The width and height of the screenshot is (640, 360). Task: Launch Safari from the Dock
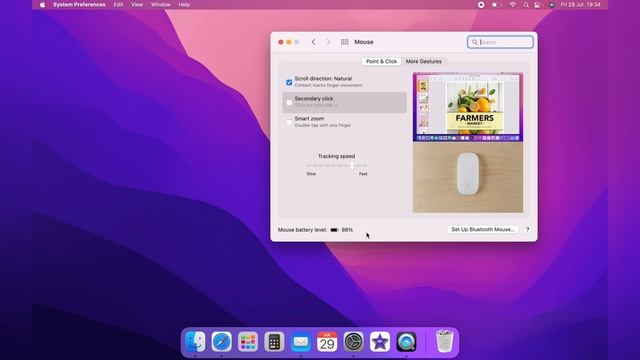point(222,341)
